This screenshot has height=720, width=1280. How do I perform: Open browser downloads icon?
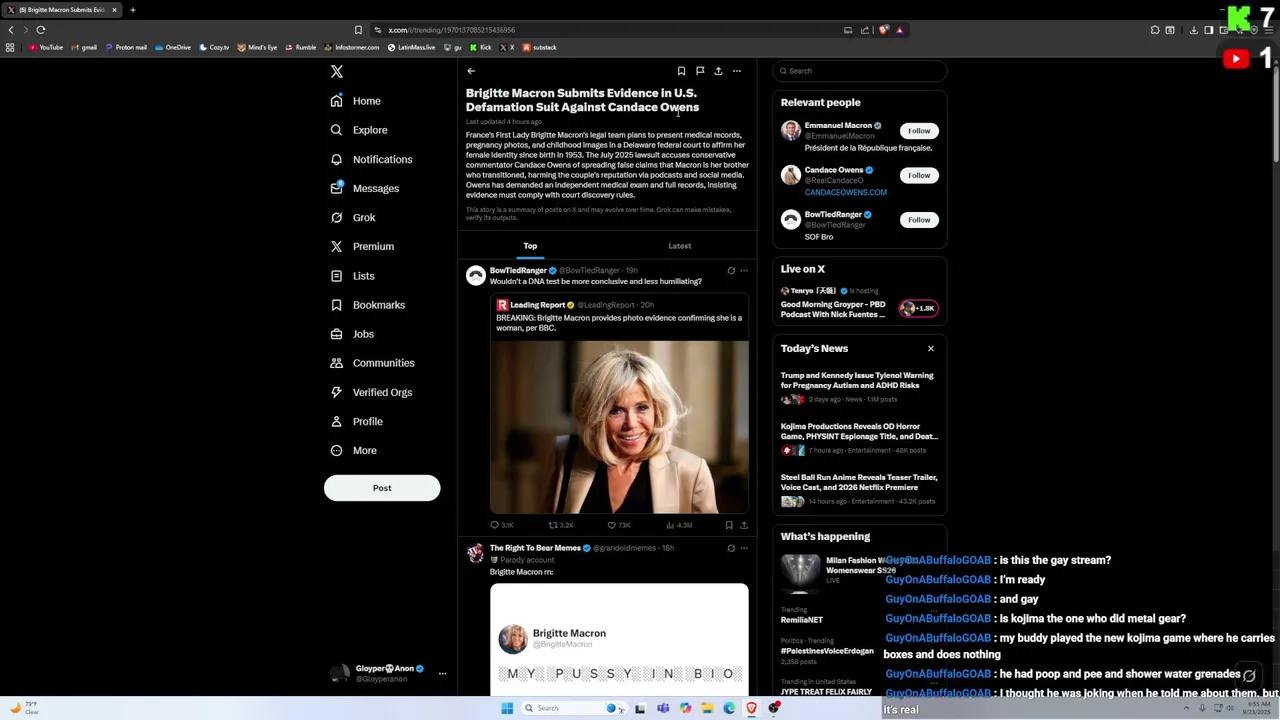1193,30
